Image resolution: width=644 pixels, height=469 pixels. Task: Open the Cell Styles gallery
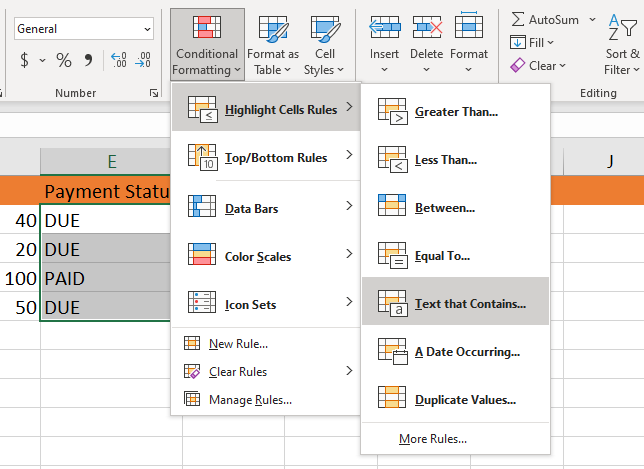[324, 45]
